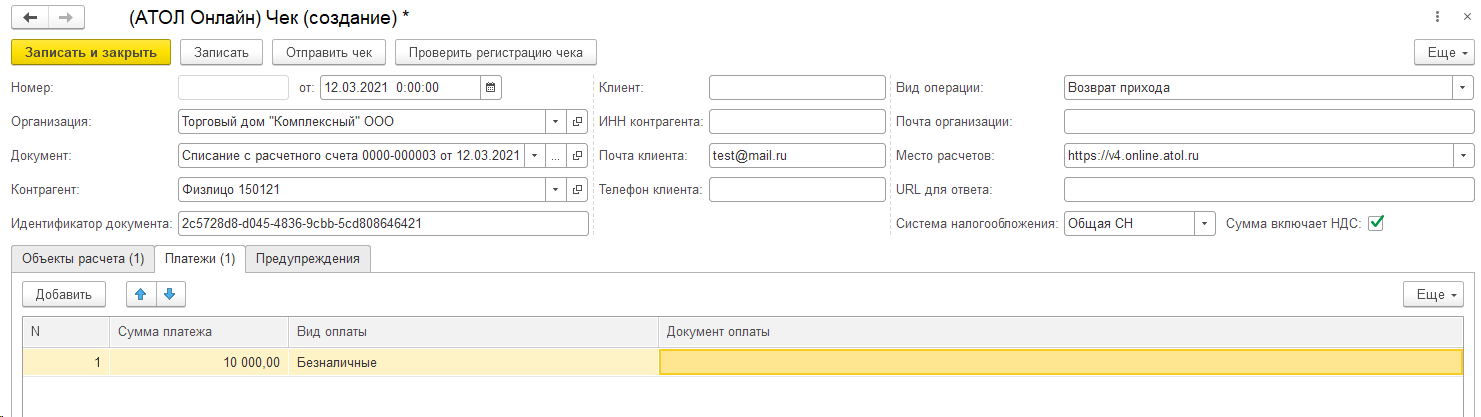
Task: Click the date field 12.03.2021
Action: click(x=400, y=87)
